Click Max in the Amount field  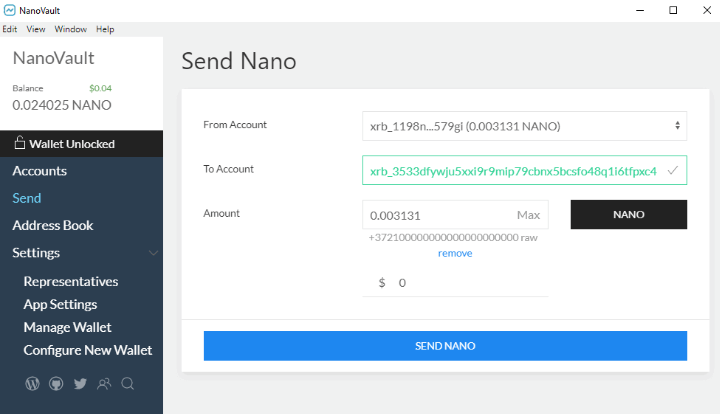[529, 215]
